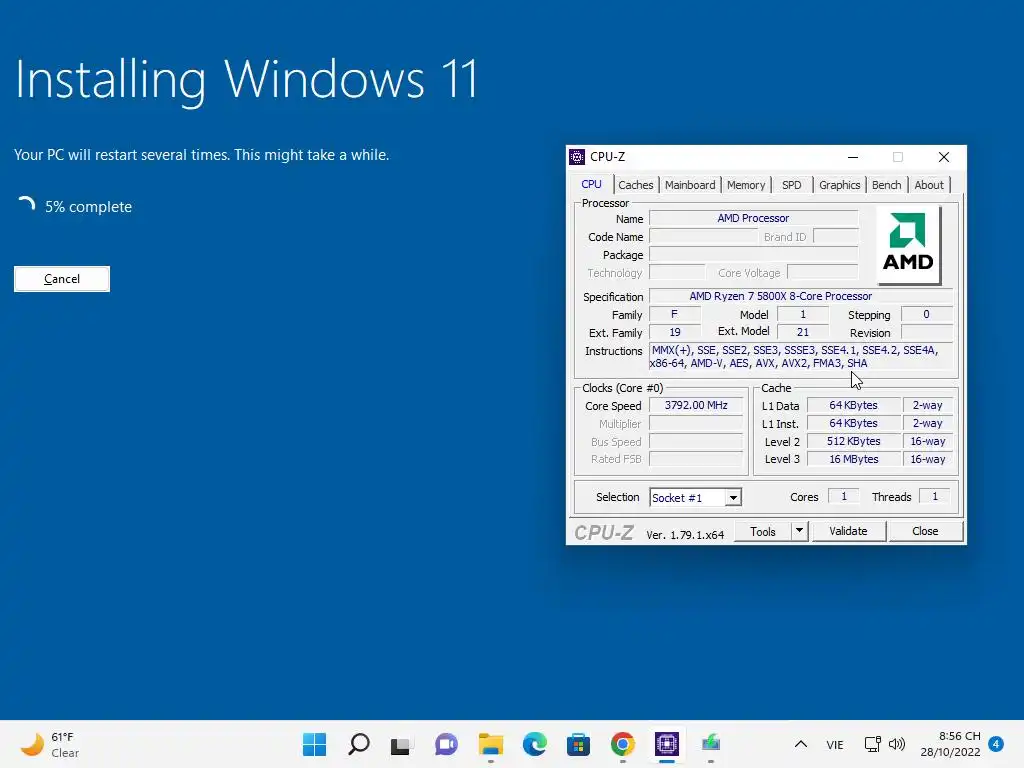This screenshot has width=1024, height=768.
Task: Open clock and date 28/10/2022
Action: [950, 744]
